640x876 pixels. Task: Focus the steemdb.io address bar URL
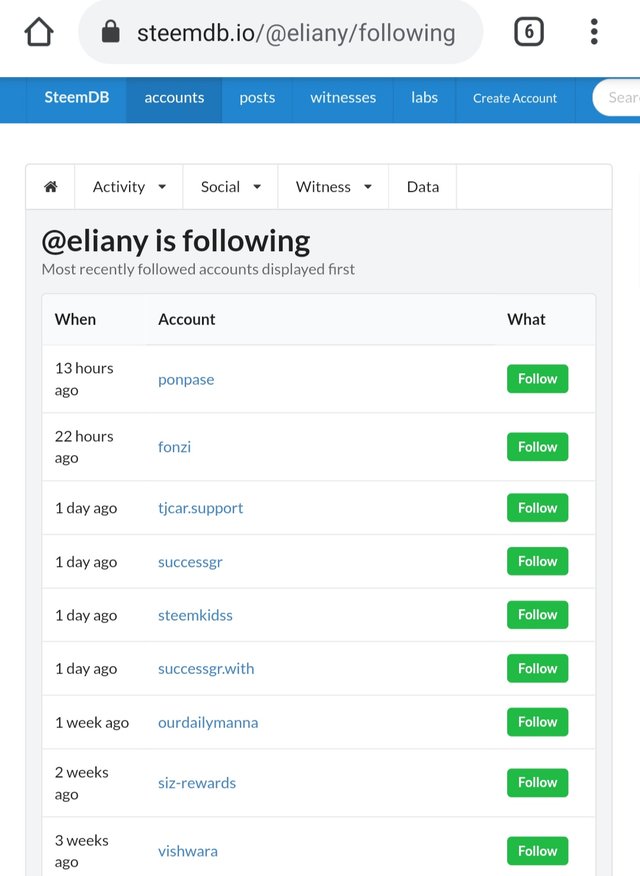[296, 33]
